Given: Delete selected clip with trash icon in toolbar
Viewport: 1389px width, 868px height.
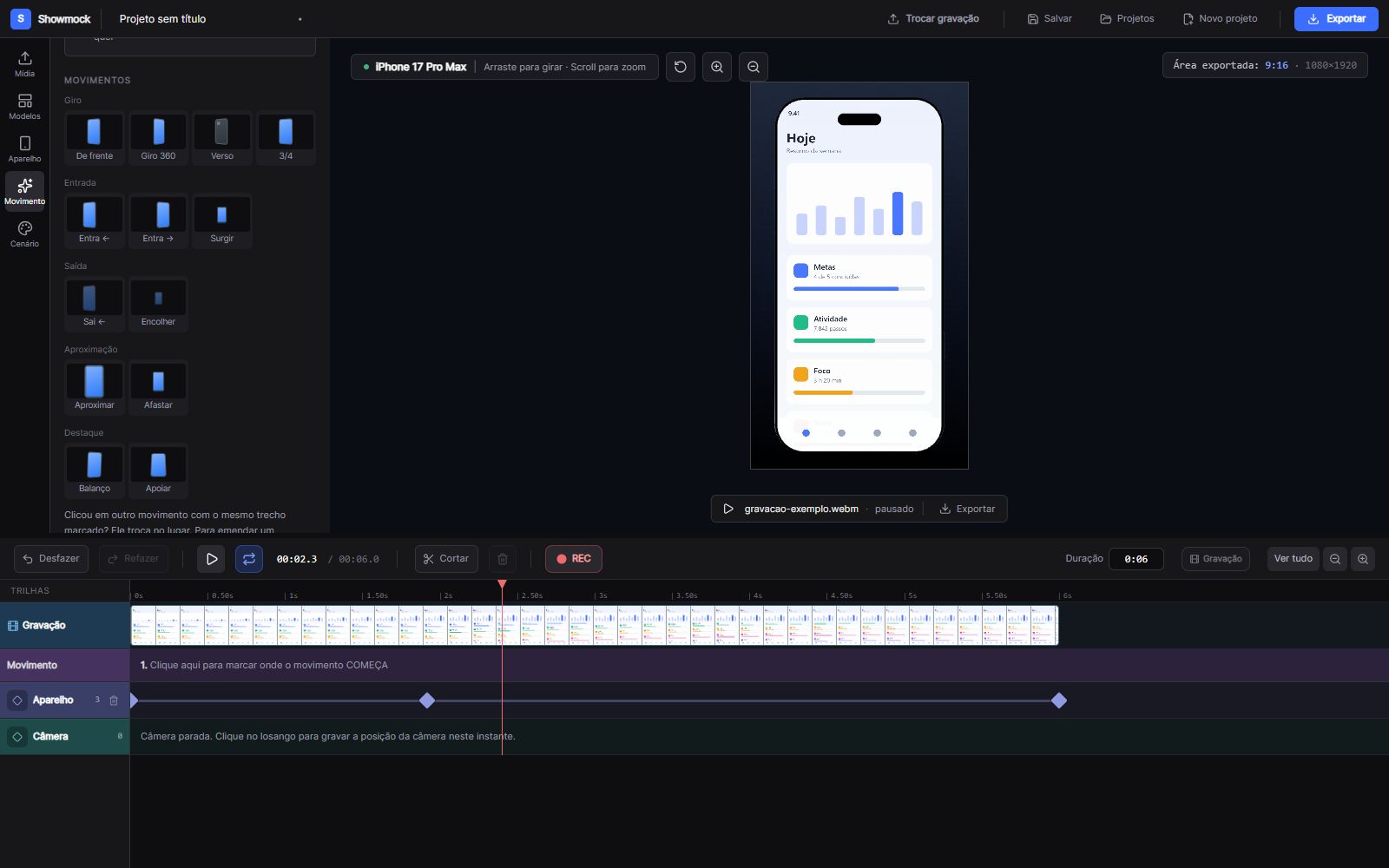Looking at the screenshot, I should tap(503, 559).
